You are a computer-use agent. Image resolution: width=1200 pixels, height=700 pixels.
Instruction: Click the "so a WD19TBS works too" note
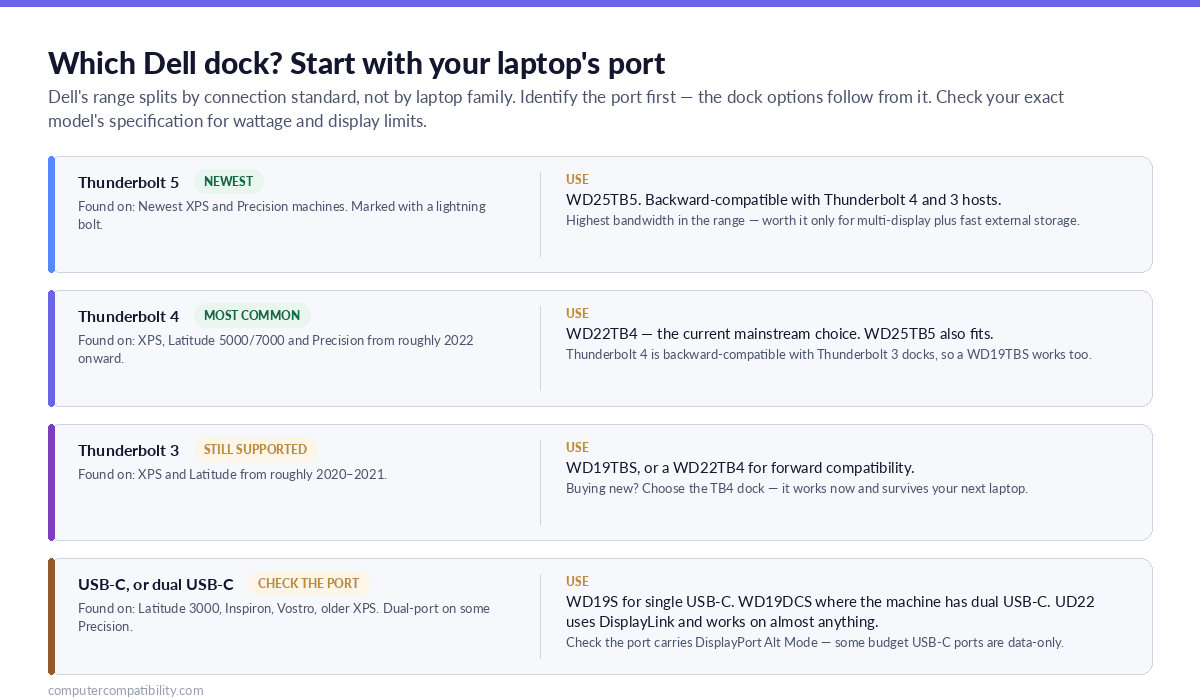[828, 354]
